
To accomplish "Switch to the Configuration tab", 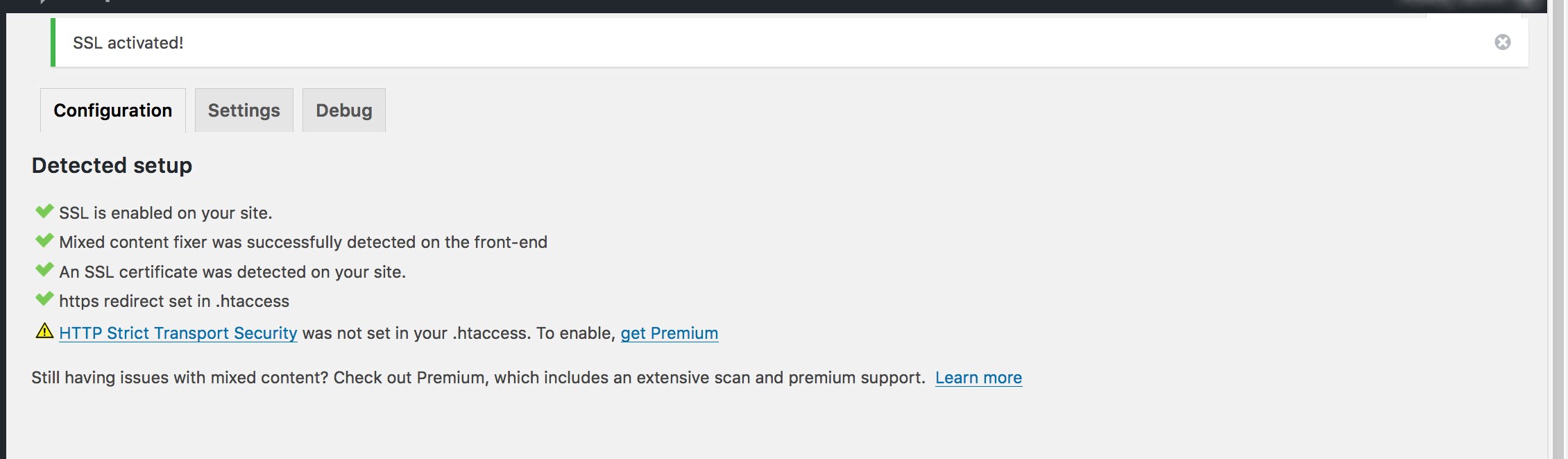I will tap(113, 110).
